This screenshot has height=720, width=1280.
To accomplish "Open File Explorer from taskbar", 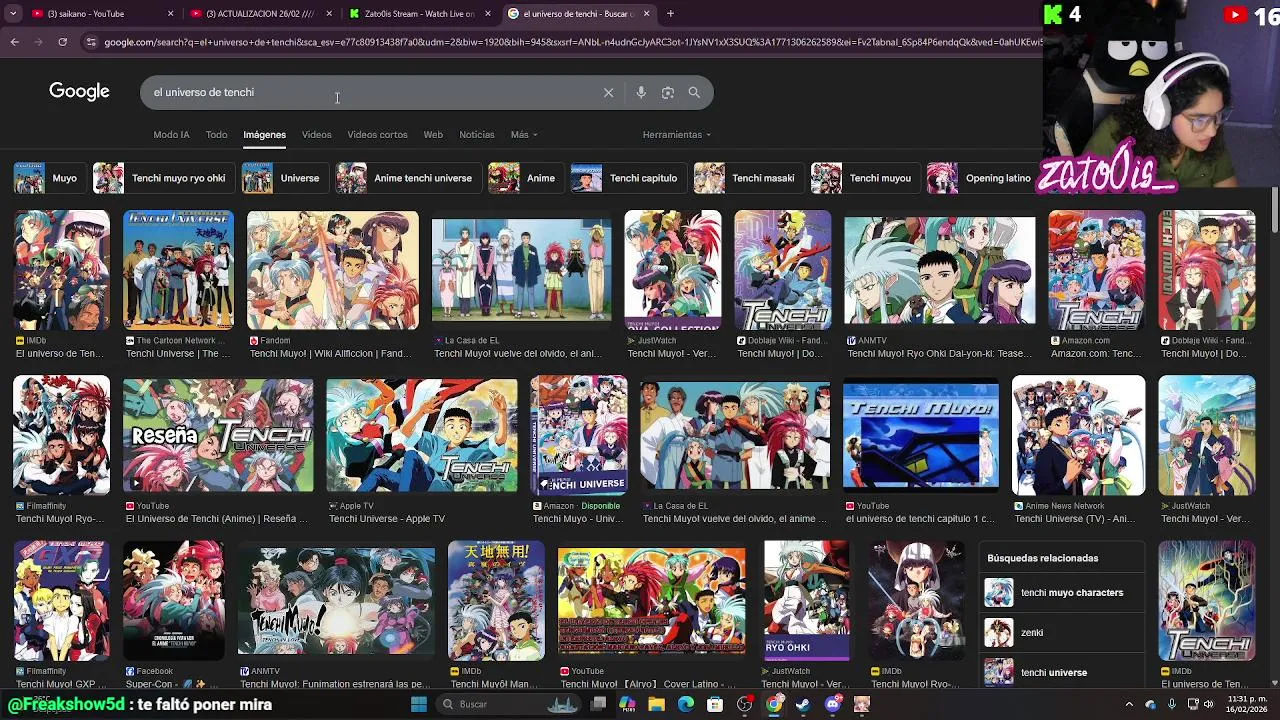I will pos(656,704).
